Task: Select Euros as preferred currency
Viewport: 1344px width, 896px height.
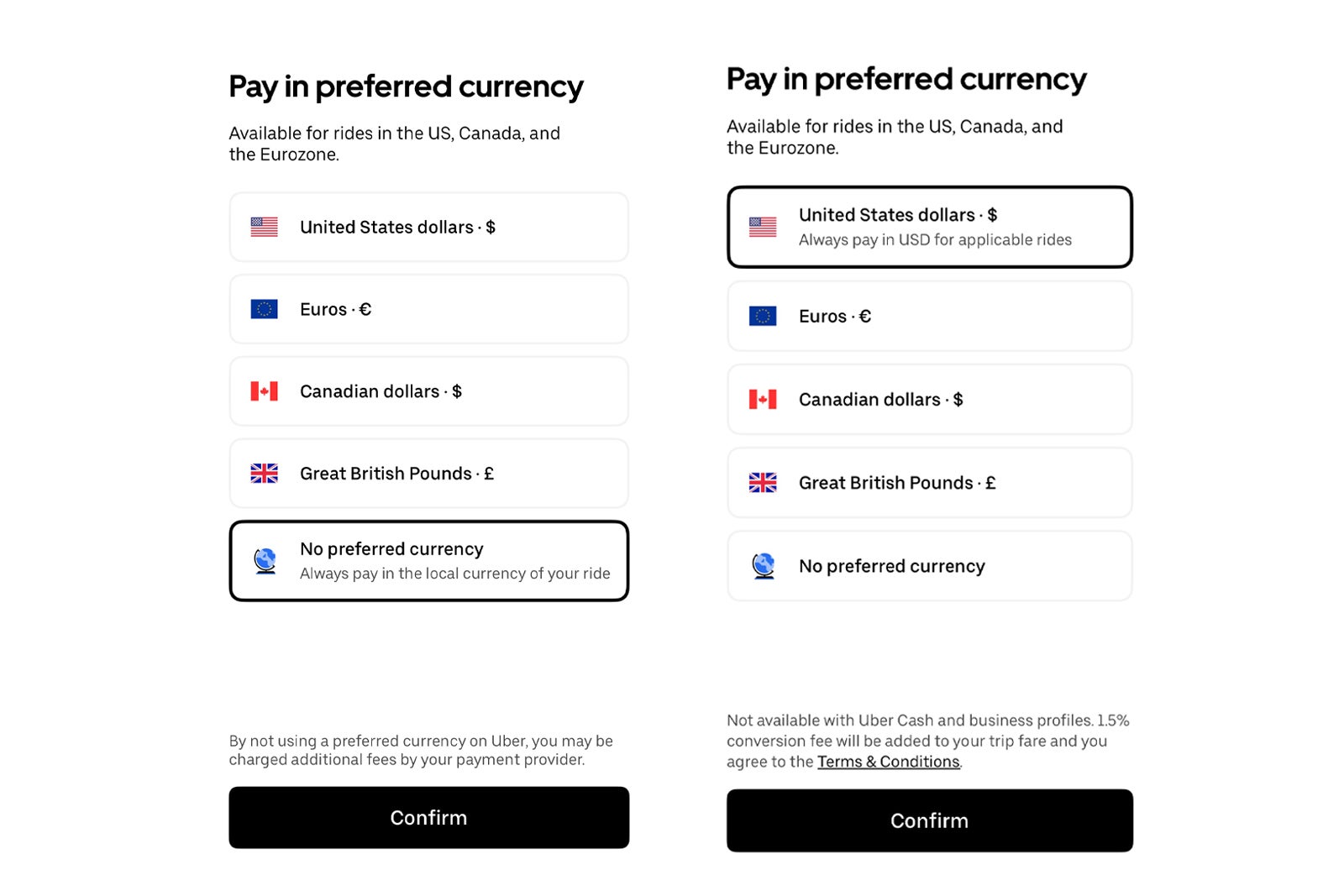Action: point(428,309)
